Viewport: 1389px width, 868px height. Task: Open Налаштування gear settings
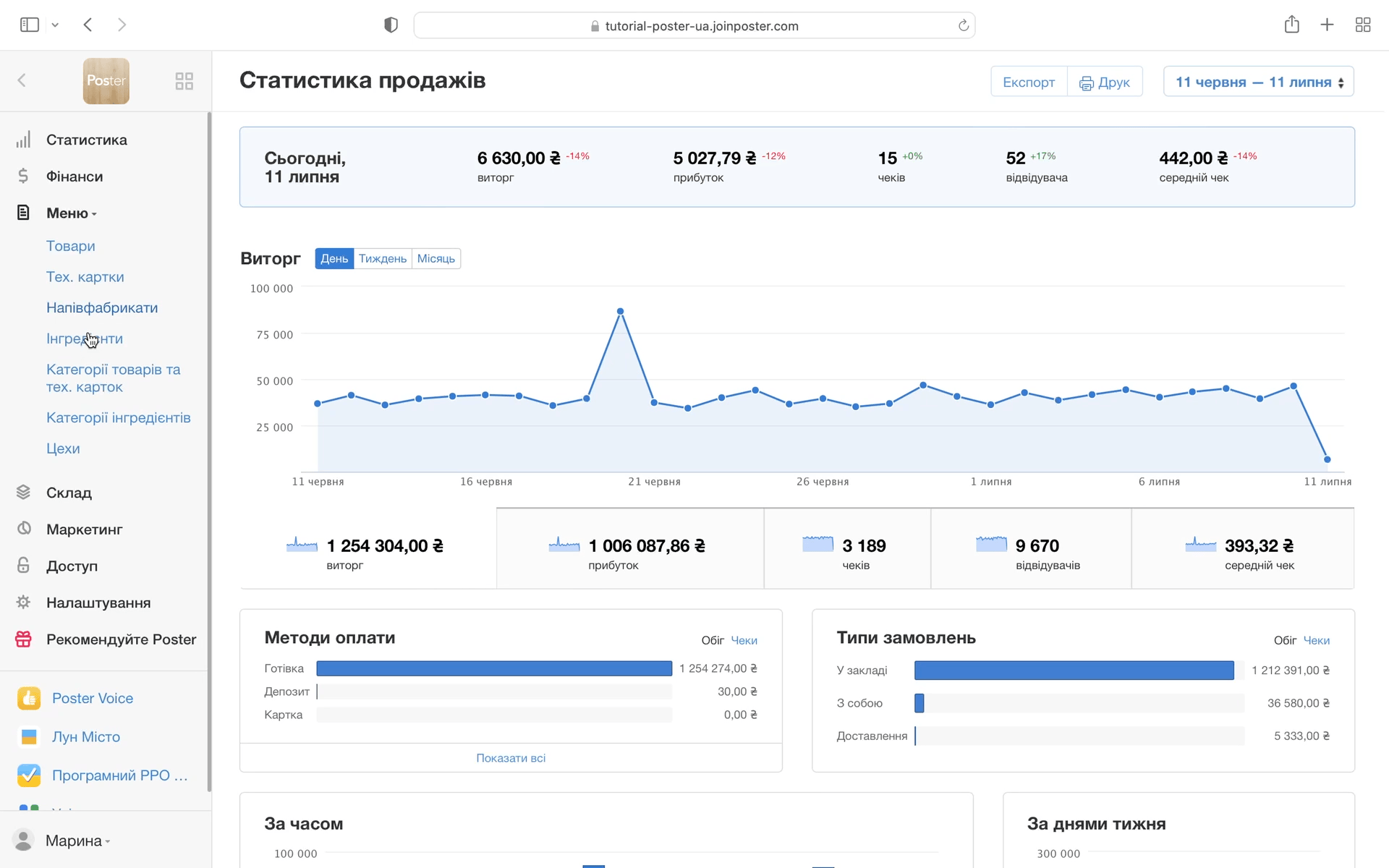(x=98, y=603)
